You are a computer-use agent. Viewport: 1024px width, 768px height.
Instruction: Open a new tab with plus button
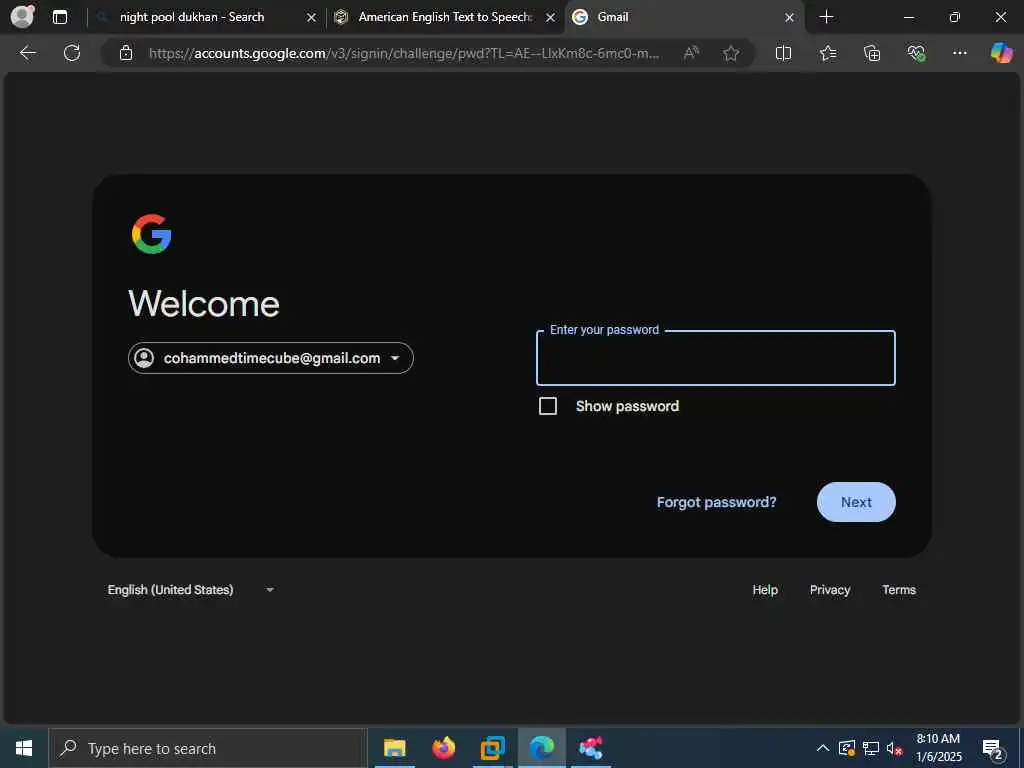click(x=826, y=17)
